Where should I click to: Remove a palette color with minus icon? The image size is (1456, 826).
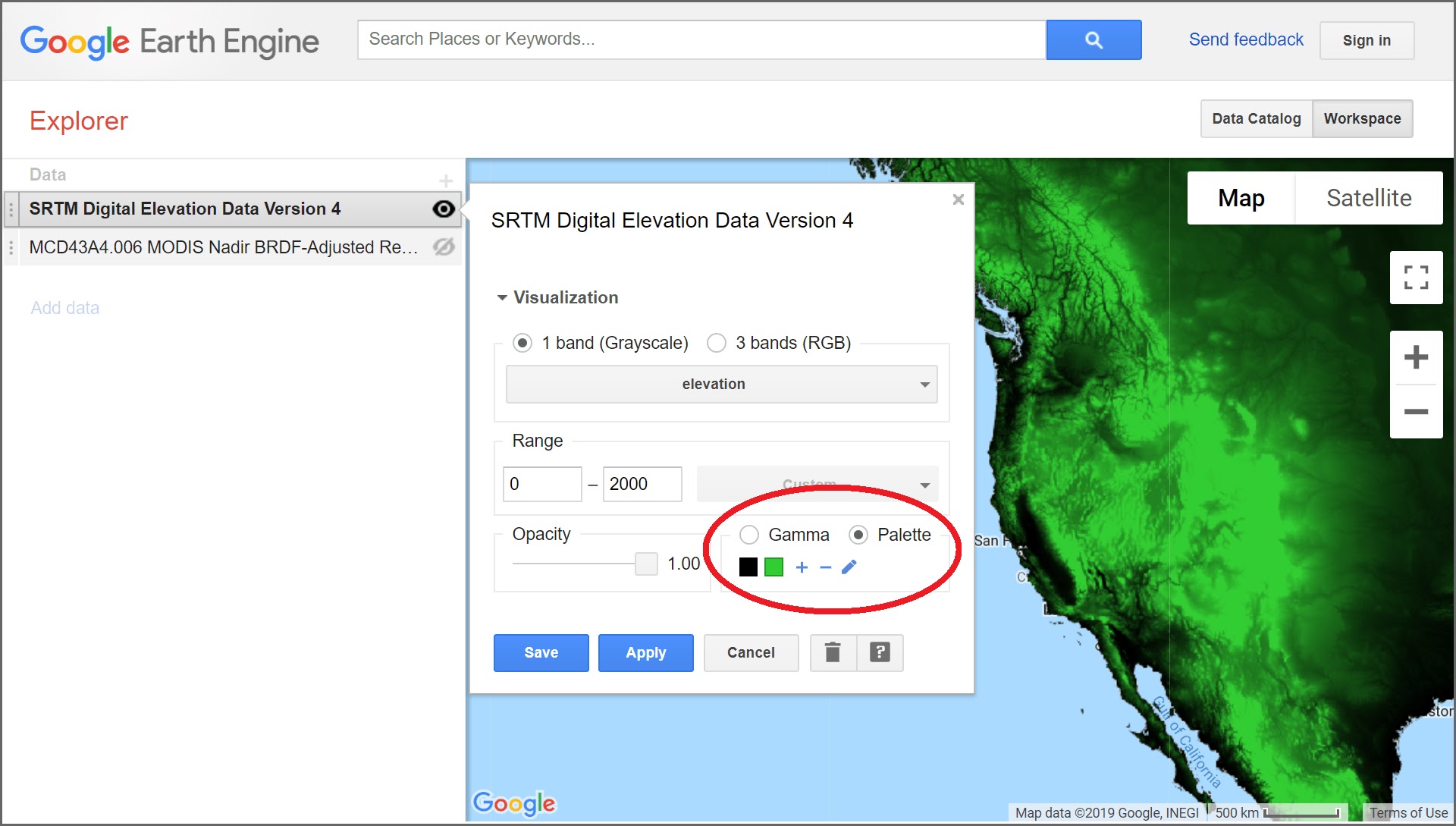(826, 567)
